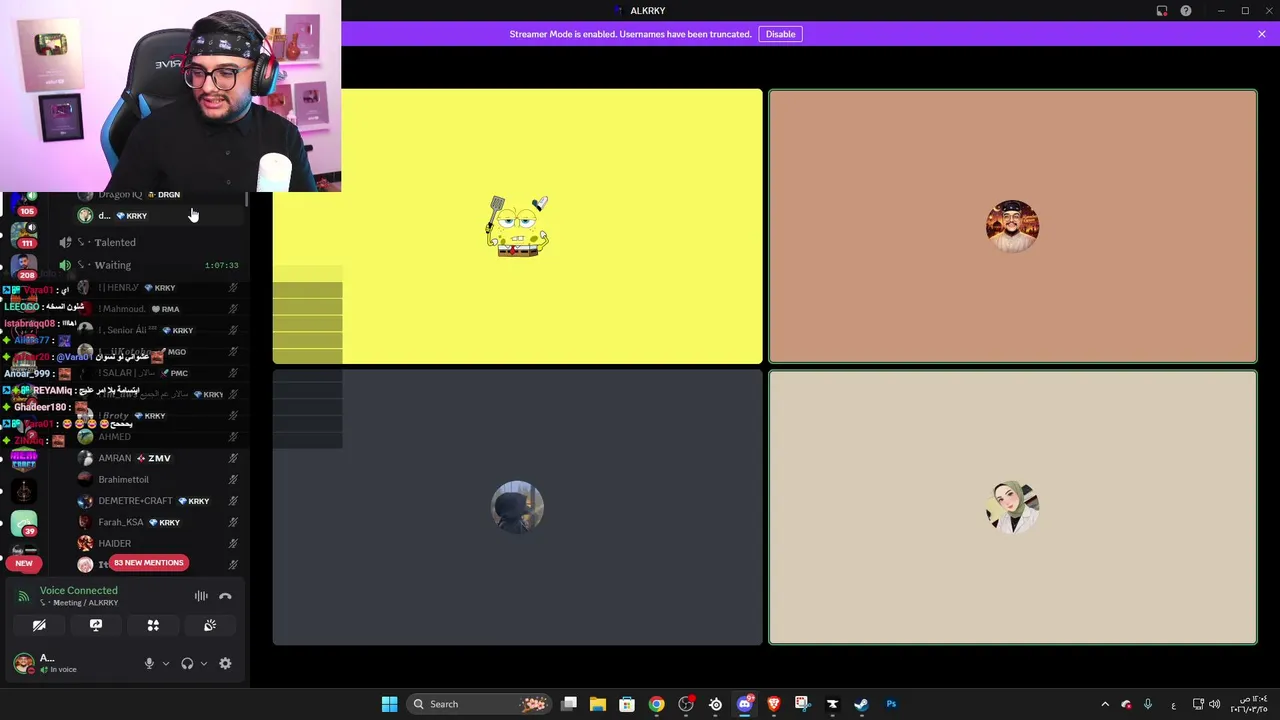Open SteelSeries app from the taskbar
This screenshot has width=1280, height=720.
715,704
